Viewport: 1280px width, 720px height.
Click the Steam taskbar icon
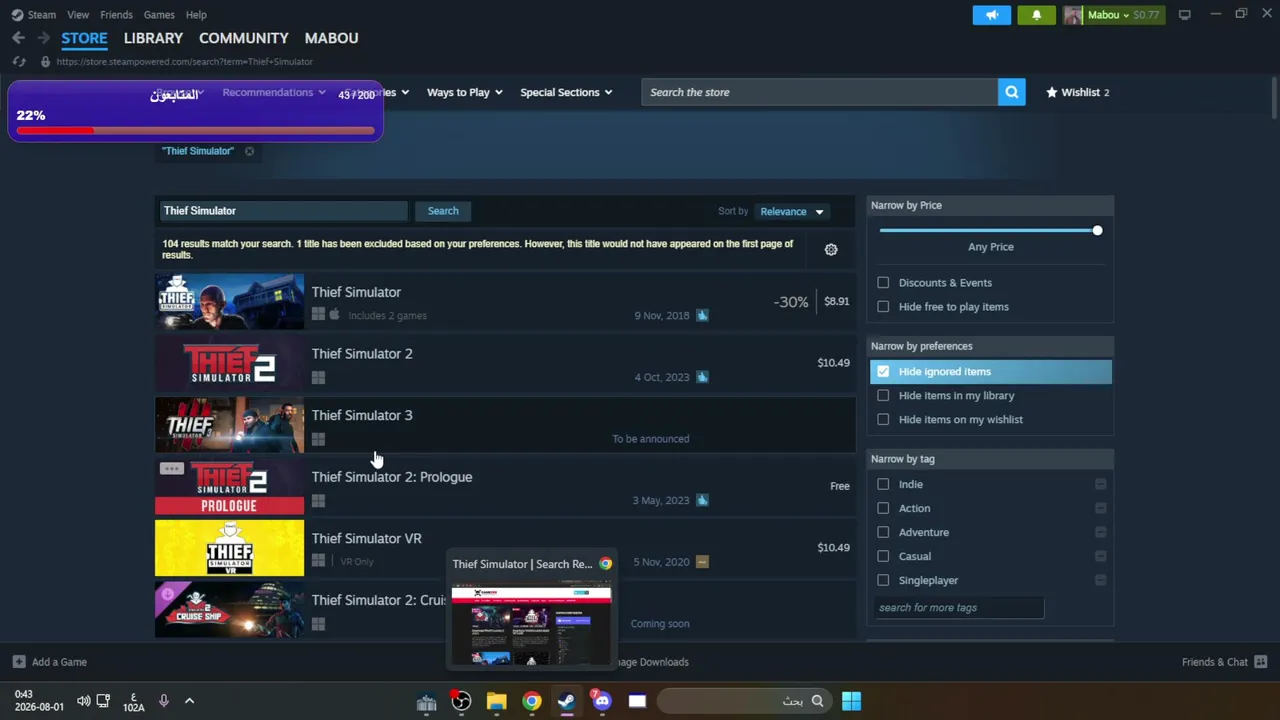click(566, 701)
